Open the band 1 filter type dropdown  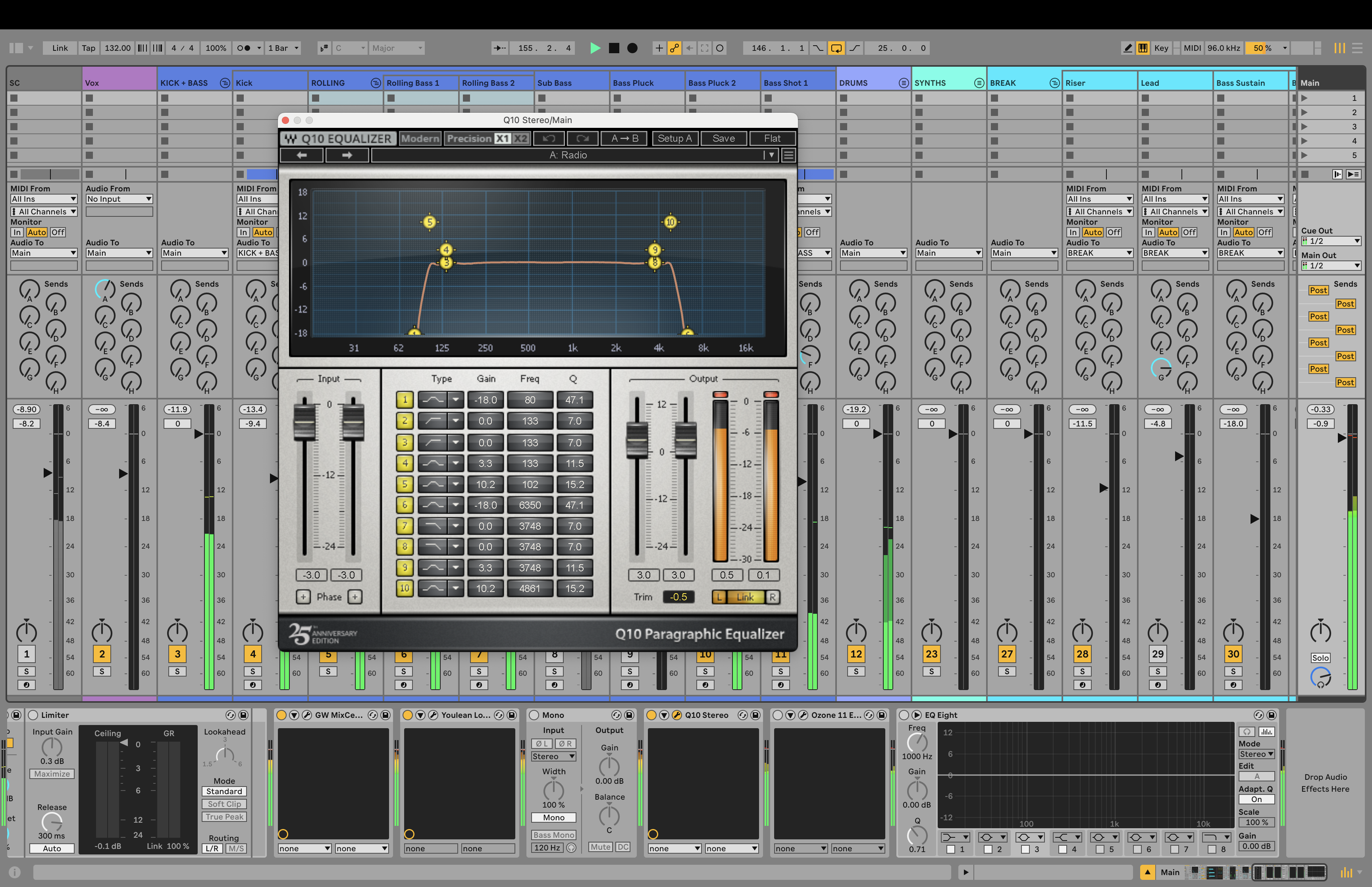pyautogui.click(x=955, y=837)
